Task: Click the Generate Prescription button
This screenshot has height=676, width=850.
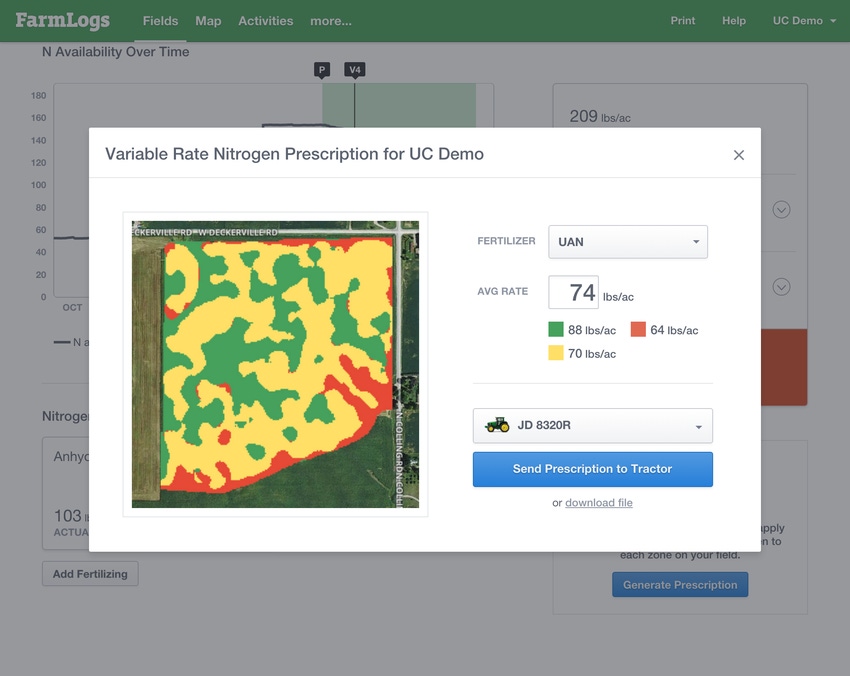Action: [x=680, y=584]
